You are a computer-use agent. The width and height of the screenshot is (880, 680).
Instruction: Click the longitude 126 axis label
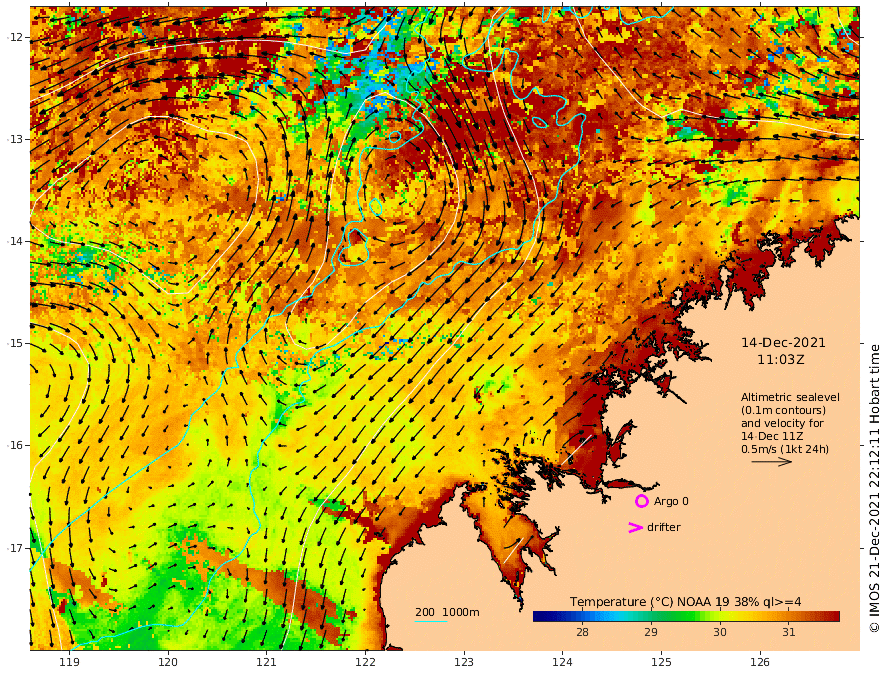(760, 663)
